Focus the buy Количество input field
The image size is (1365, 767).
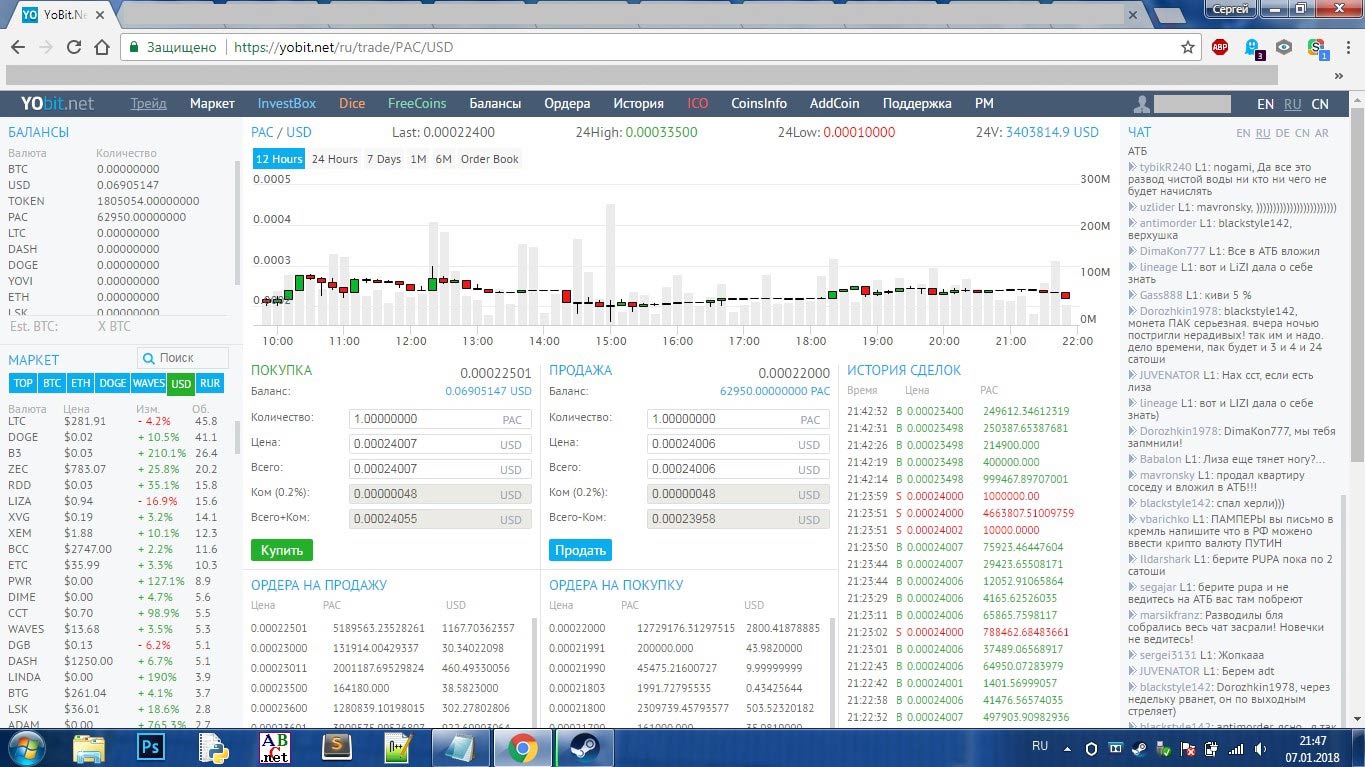pyautogui.click(x=440, y=419)
